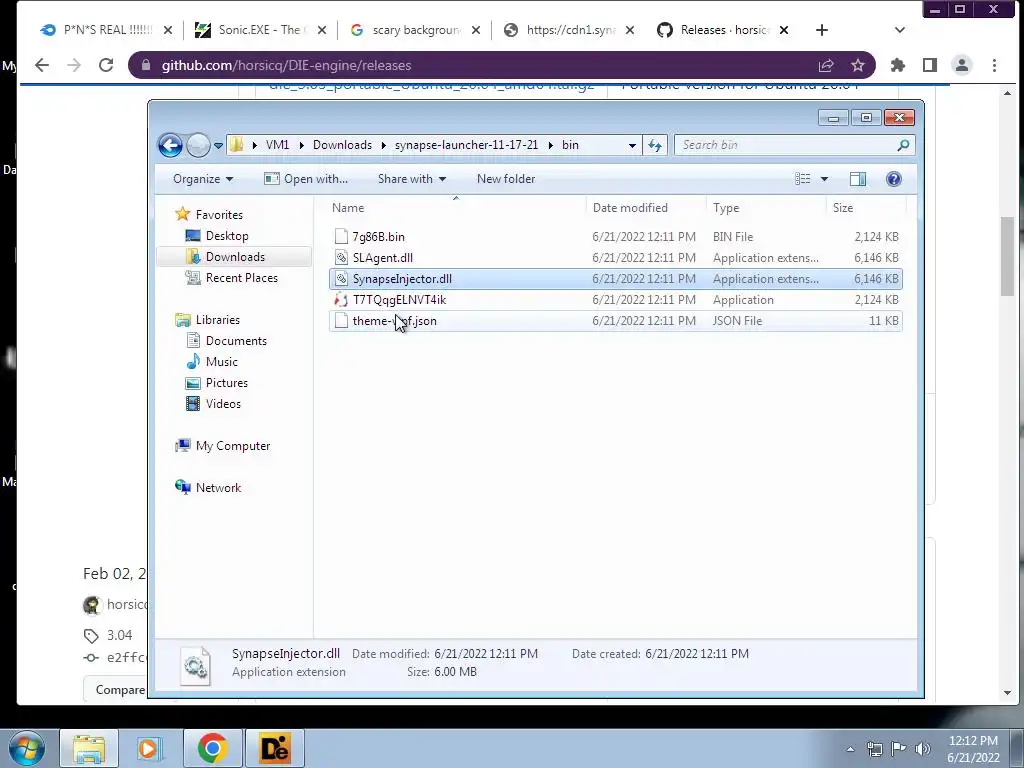Open a new Chrome tab
The width and height of the screenshot is (1024, 768).
822,30
